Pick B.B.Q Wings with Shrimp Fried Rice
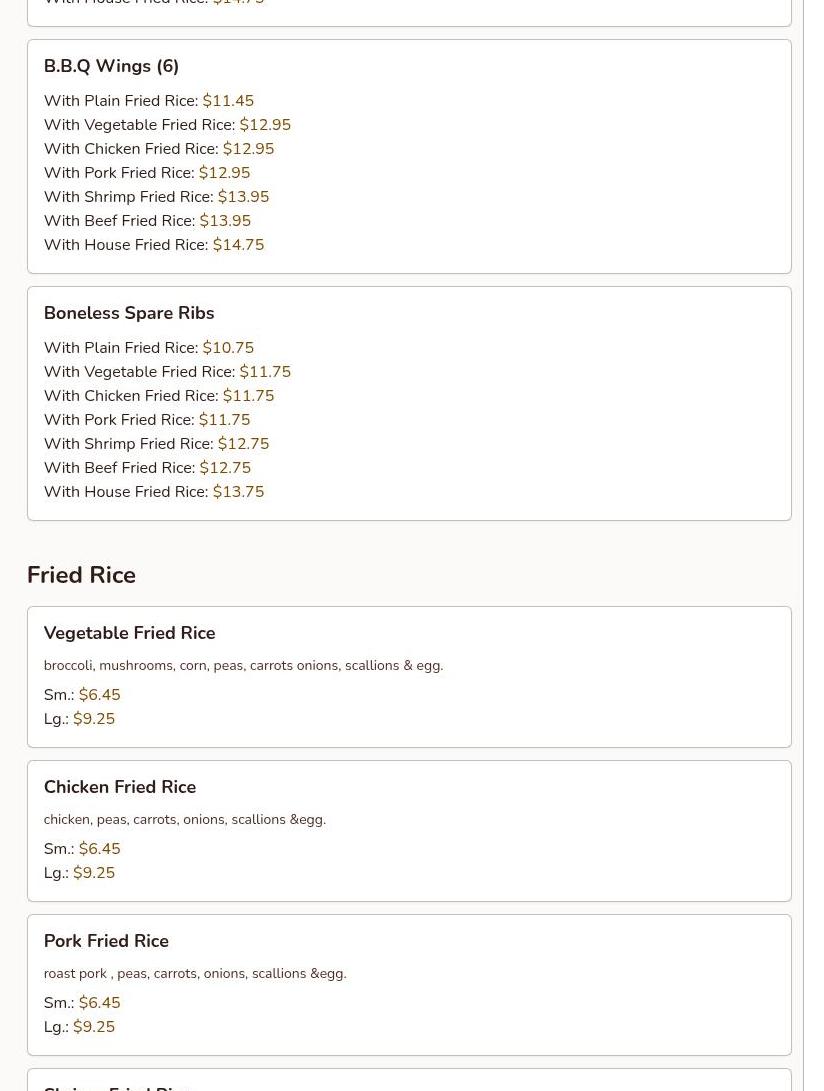 pos(156,197)
